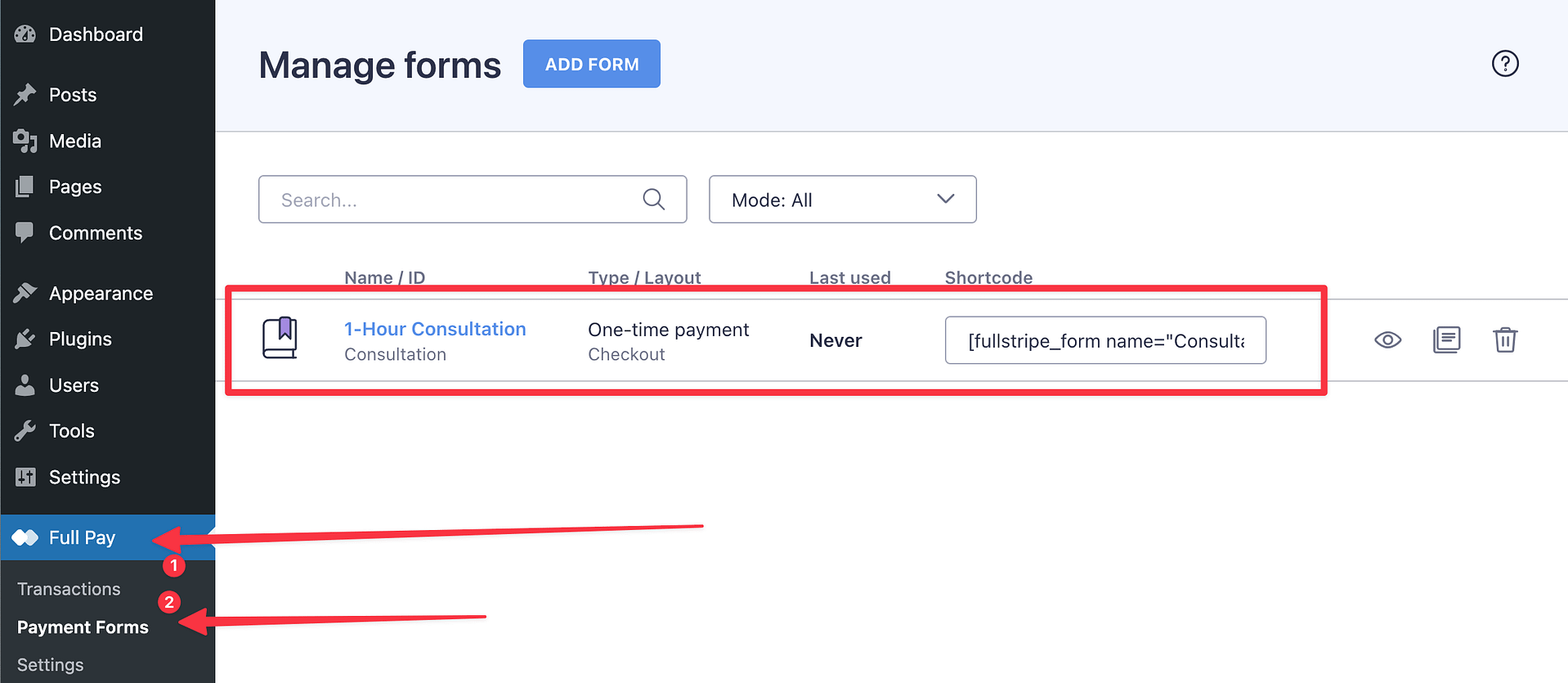
Task: Click the Dashboard gauge icon
Action: pyautogui.click(x=25, y=34)
